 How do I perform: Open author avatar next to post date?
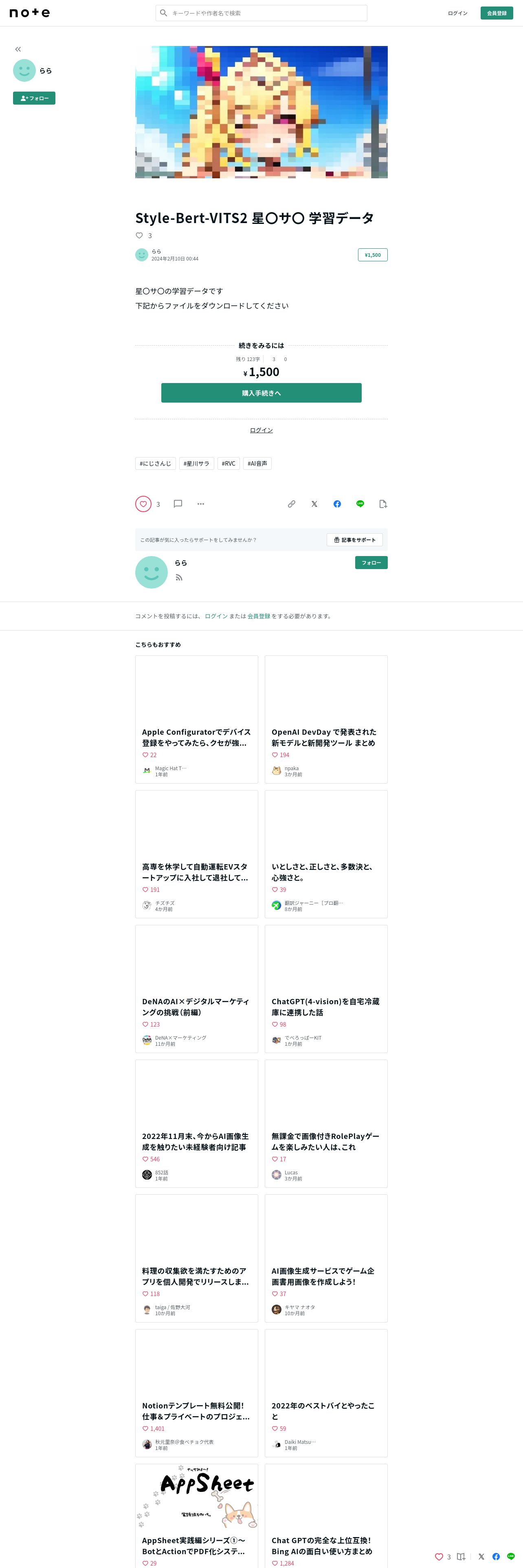[x=141, y=255]
